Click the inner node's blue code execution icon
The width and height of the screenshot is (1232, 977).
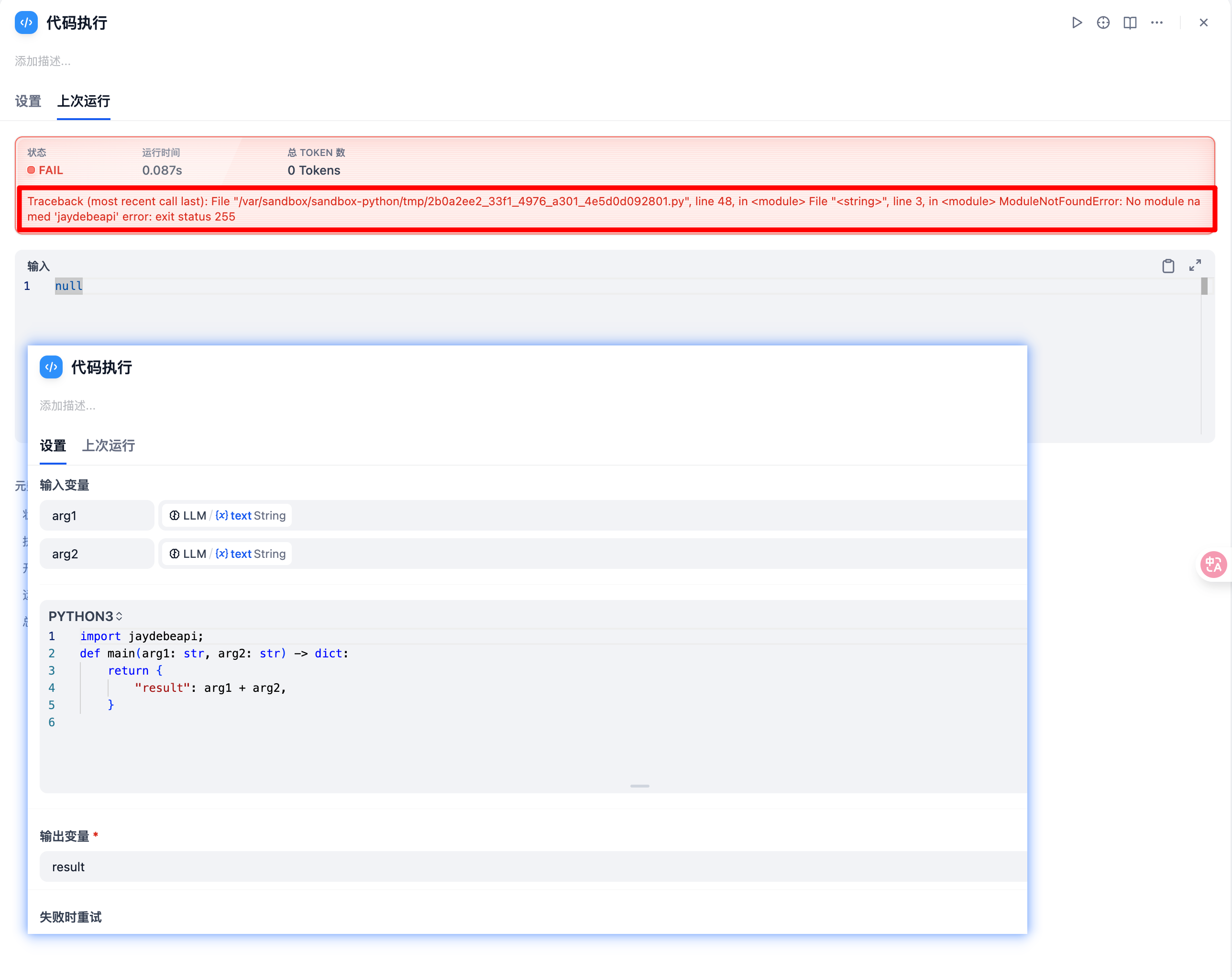[x=51, y=367]
